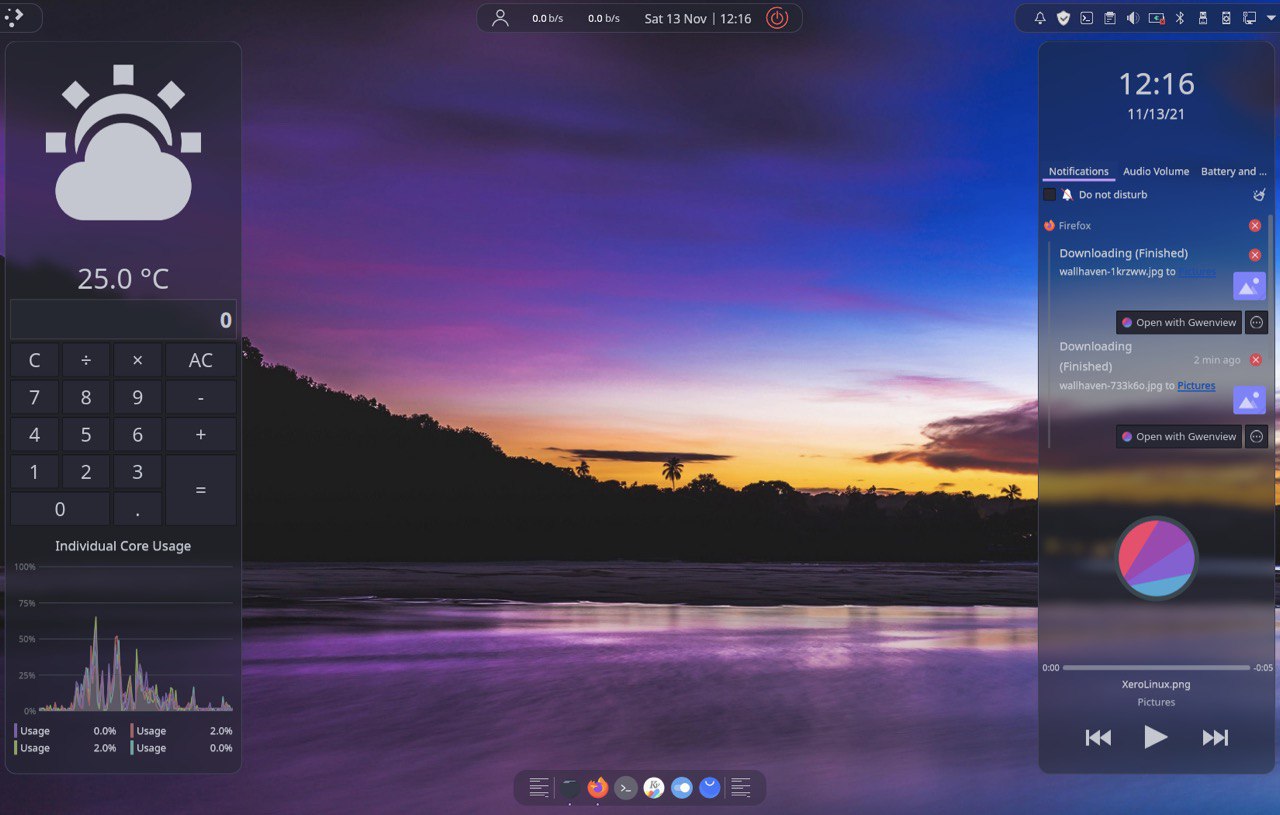This screenshot has height=815, width=1280.
Task: Click the media playback progress slider
Action: (1156, 667)
